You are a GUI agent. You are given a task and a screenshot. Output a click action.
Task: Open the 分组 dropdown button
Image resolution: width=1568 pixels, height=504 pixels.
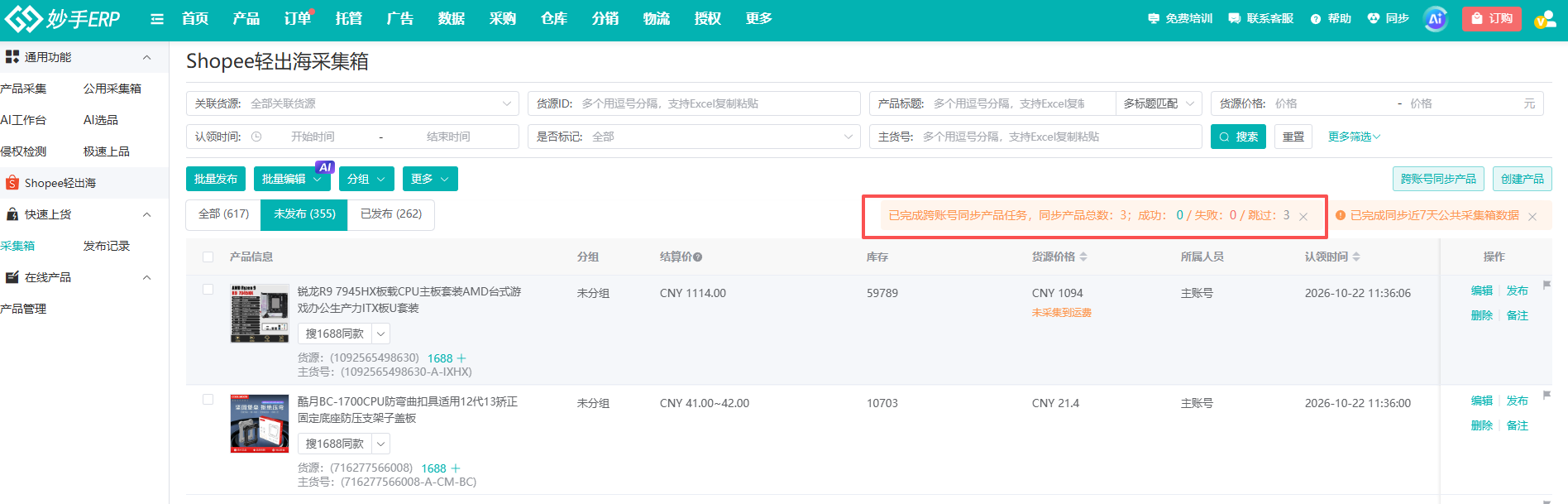point(366,179)
